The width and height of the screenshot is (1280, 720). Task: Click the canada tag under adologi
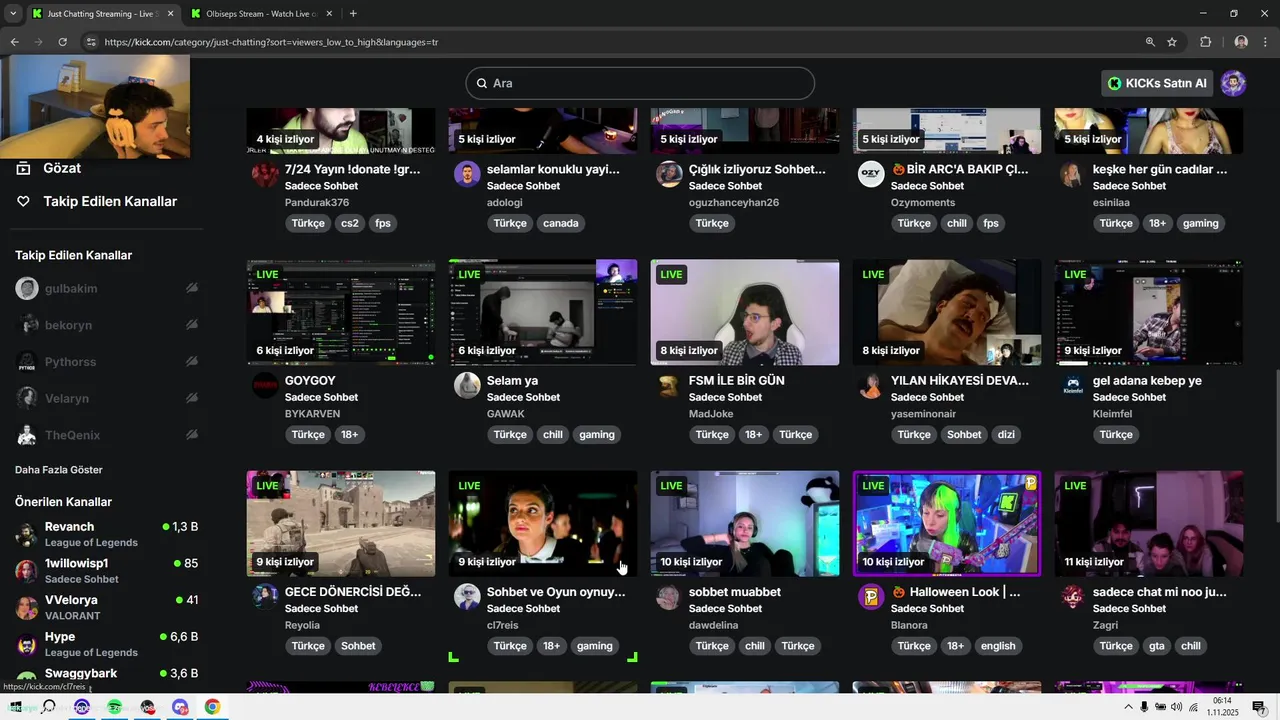[x=560, y=223]
